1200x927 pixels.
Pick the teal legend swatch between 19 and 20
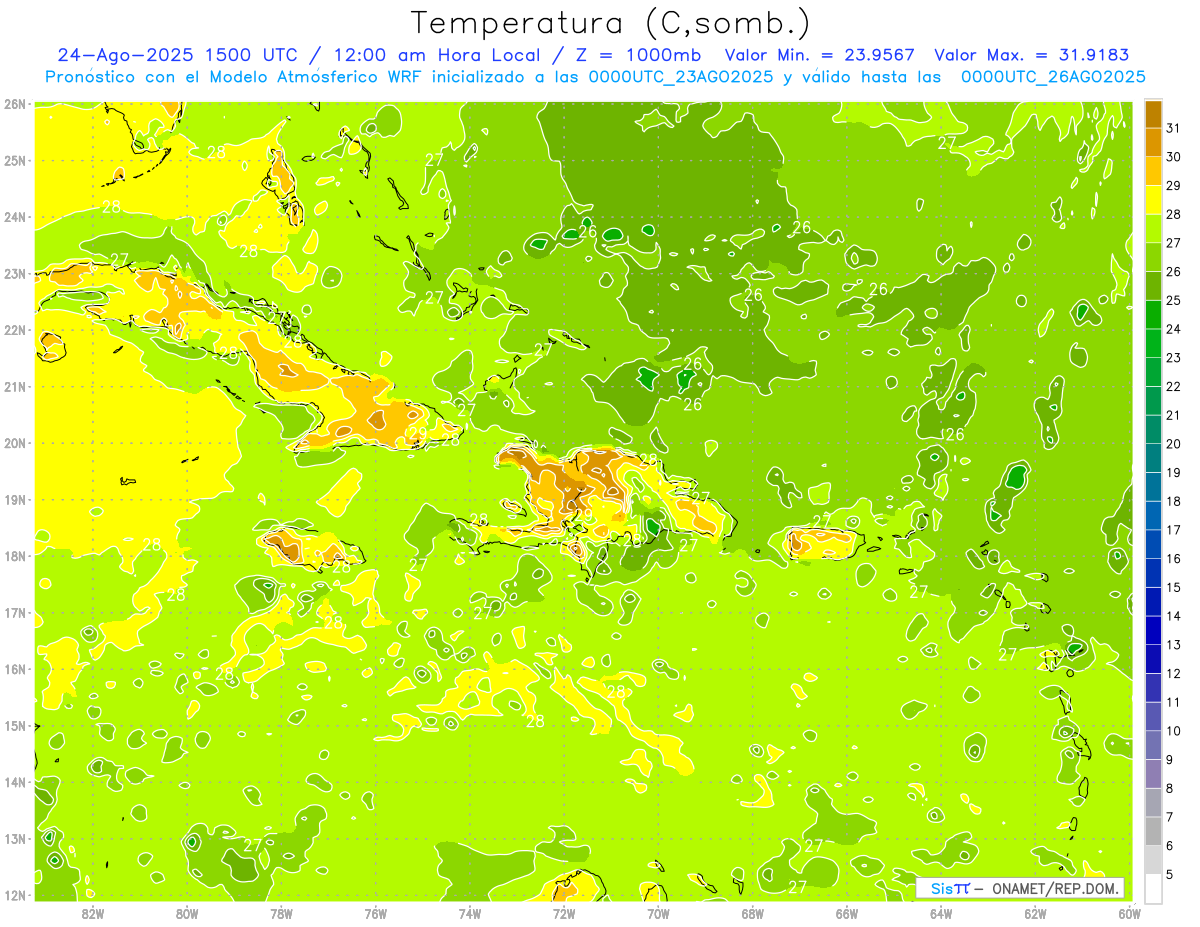(x=1154, y=458)
